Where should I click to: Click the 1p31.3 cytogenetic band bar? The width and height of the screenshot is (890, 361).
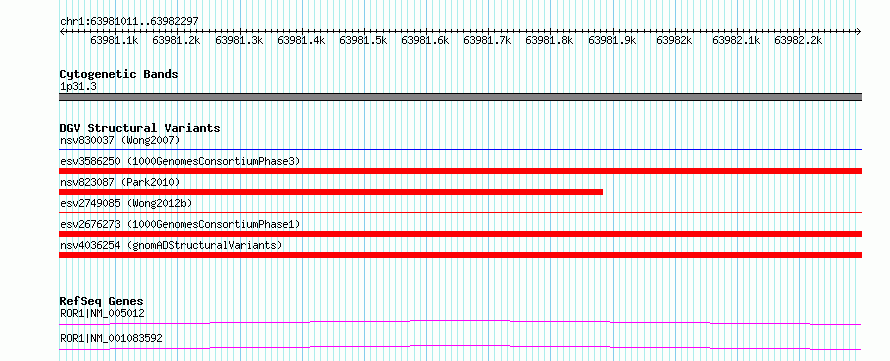[x=460, y=97]
